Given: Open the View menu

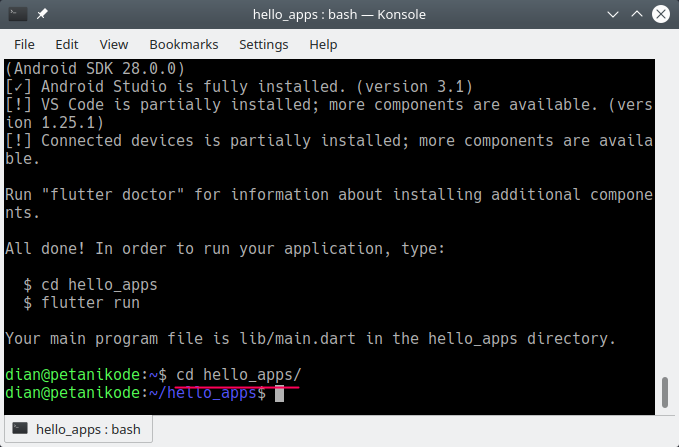Looking at the screenshot, I should [x=114, y=44].
